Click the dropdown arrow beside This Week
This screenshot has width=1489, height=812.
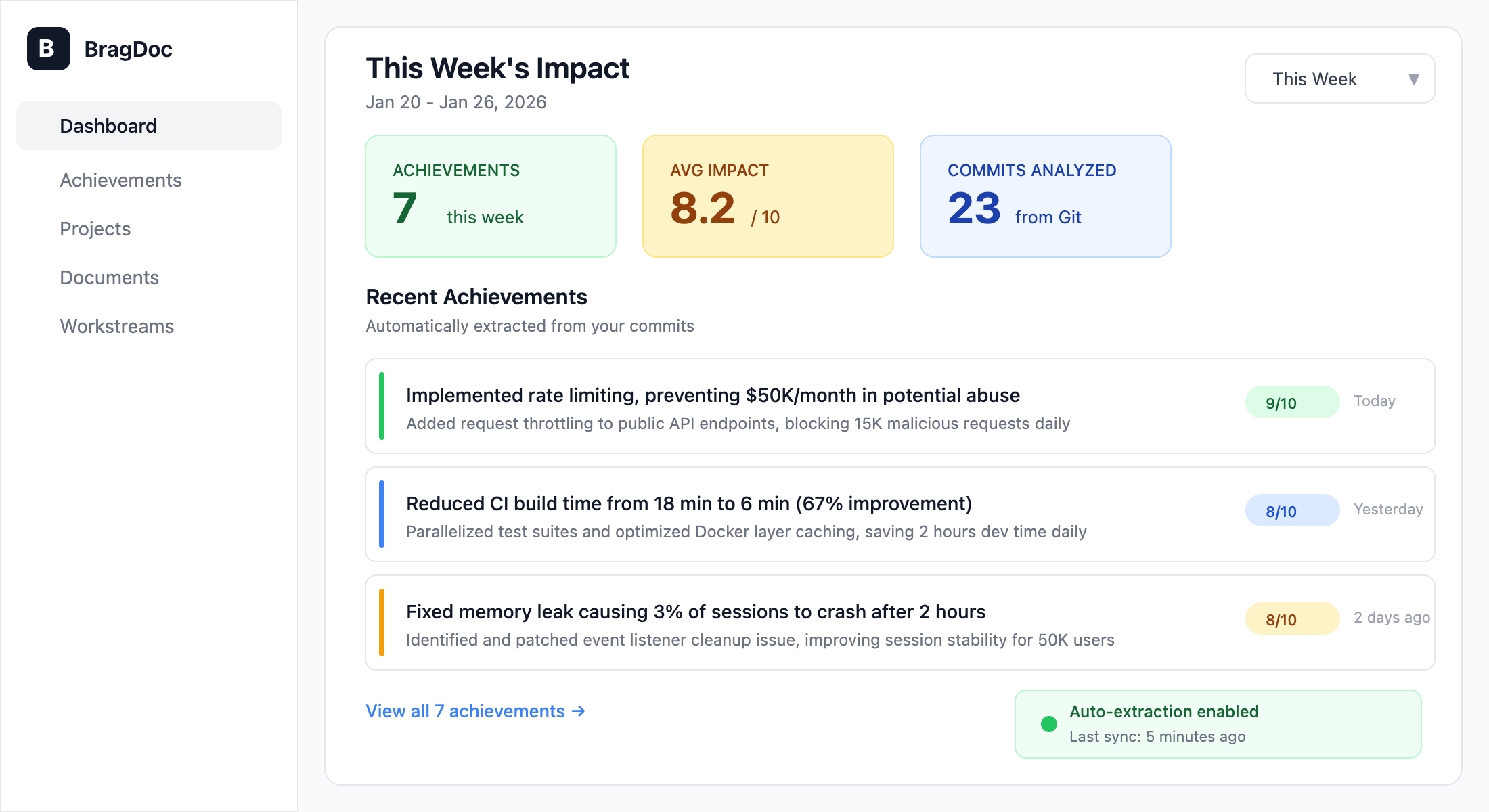pyautogui.click(x=1413, y=79)
